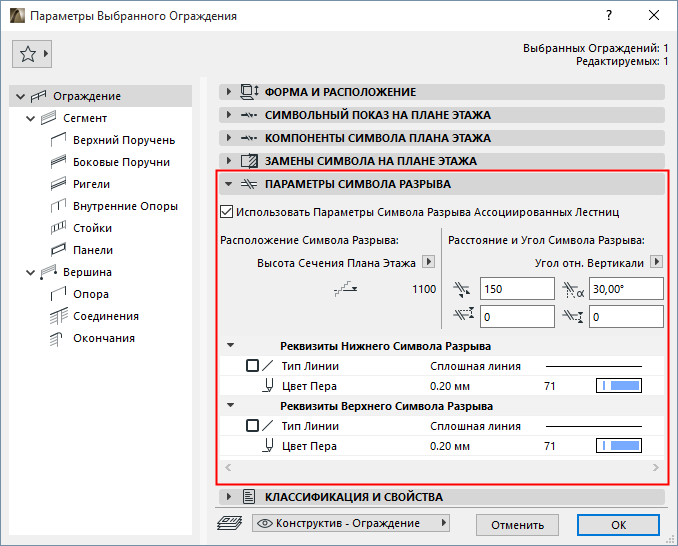Collapse Реквизиты Нижнего Символа Разрыва group
Image resolution: width=678 pixels, height=546 pixels.
230,345
